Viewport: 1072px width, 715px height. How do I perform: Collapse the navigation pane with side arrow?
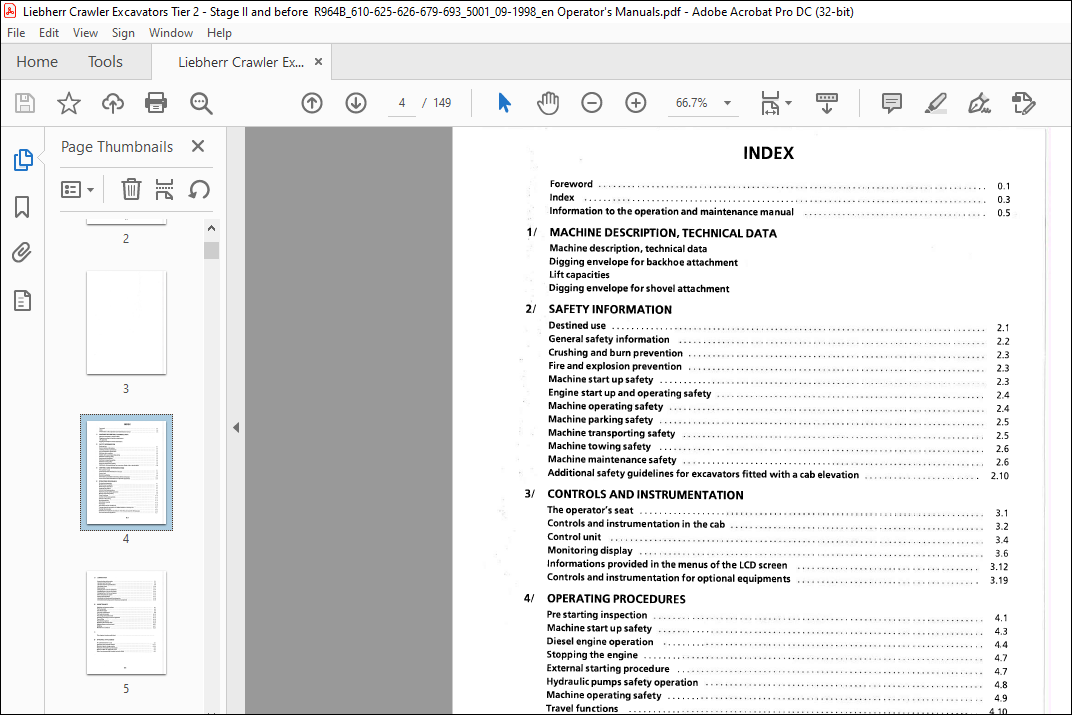coord(236,428)
